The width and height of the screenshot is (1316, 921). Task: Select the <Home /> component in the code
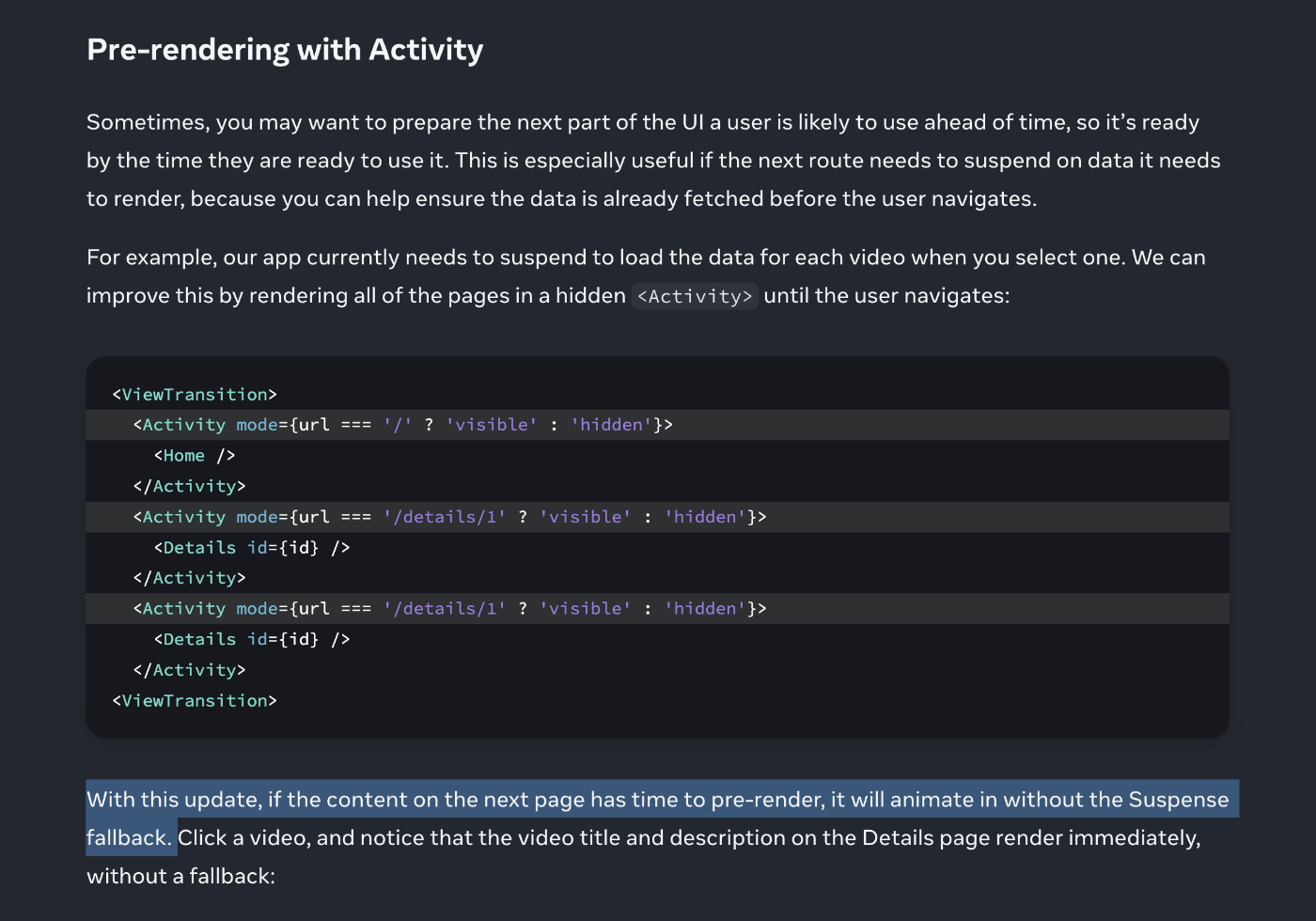coord(193,455)
